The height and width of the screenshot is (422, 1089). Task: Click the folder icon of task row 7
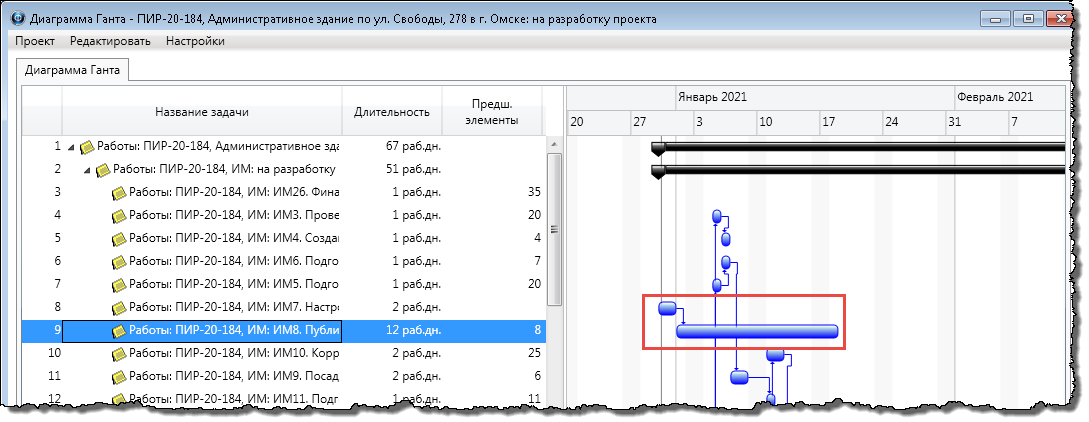119,285
